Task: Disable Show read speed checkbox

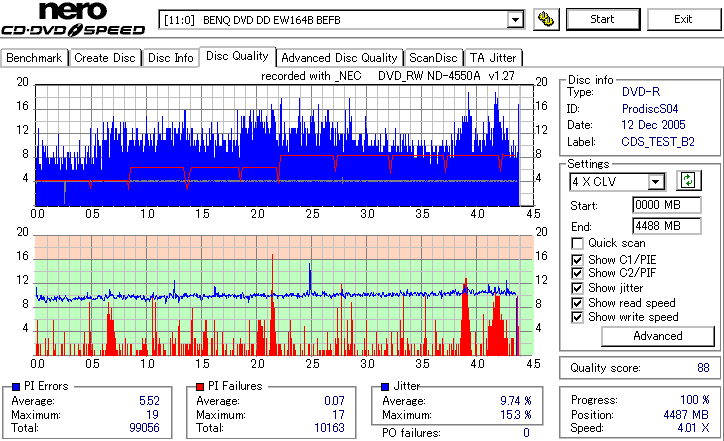Action: (x=577, y=303)
